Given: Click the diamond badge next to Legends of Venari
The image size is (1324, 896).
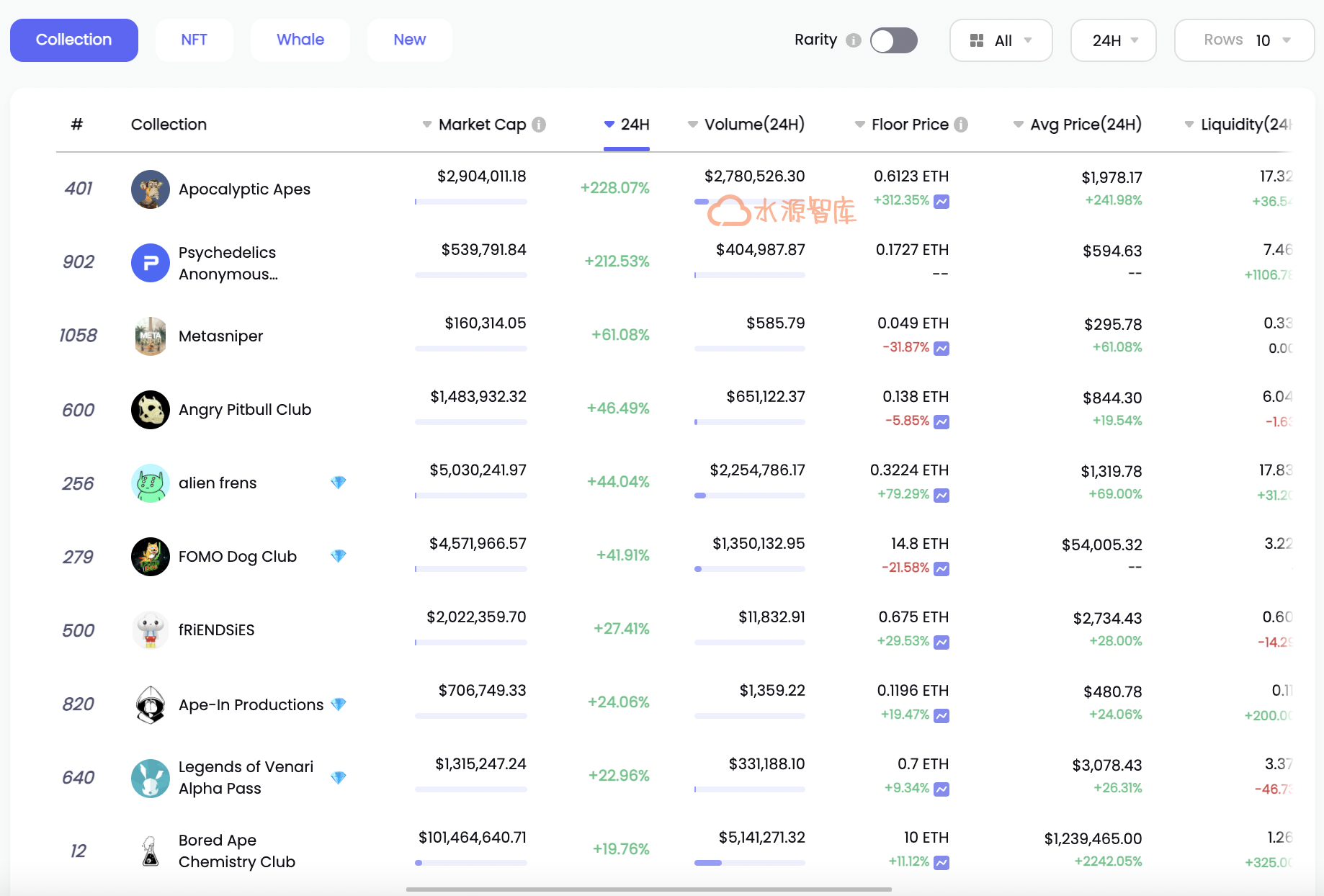Looking at the screenshot, I should pyautogui.click(x=339, y=778).
